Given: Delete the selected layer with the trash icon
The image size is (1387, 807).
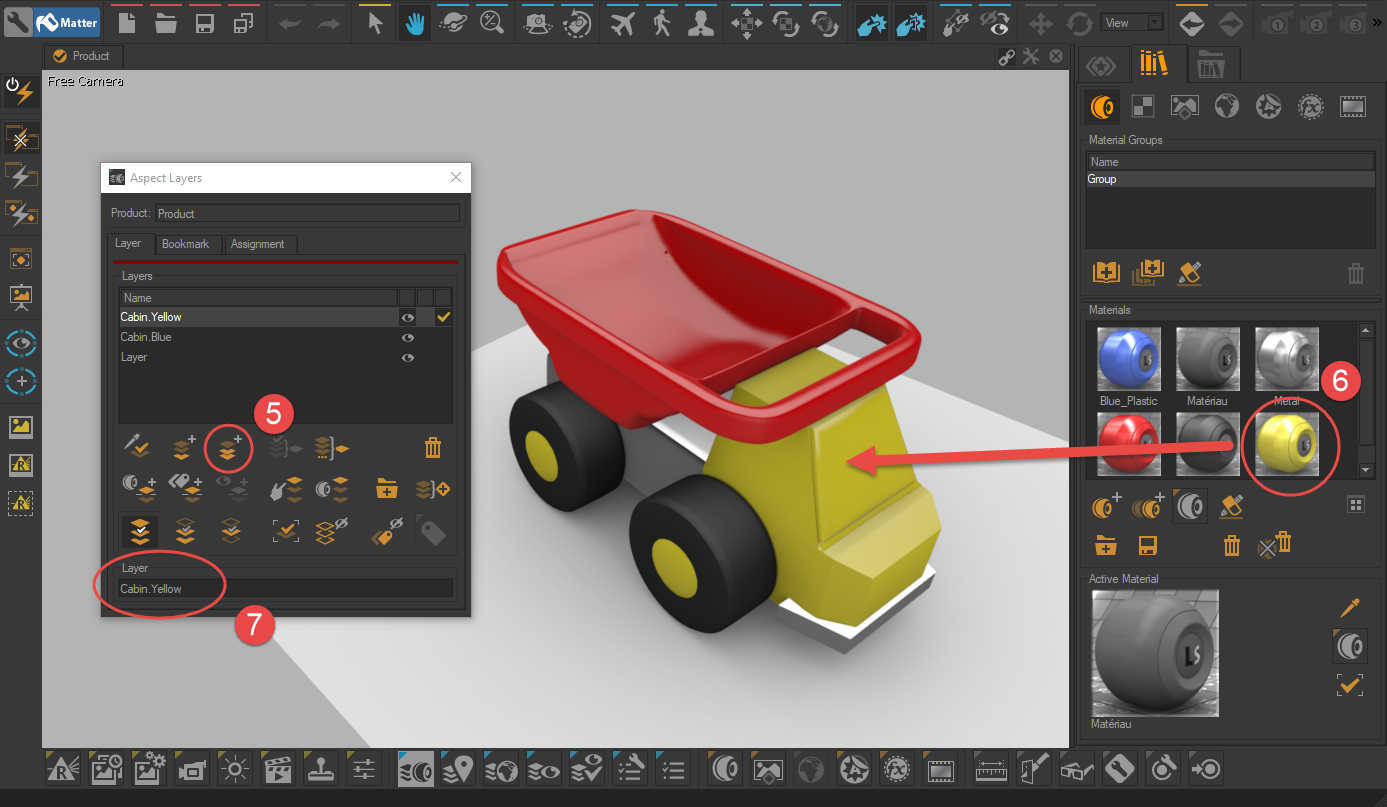Looking at the screenshot, I should (432, 447).
